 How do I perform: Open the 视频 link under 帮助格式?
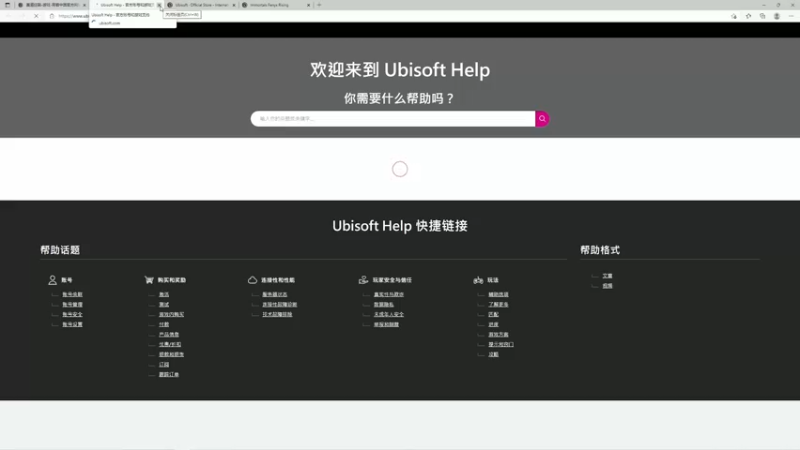[607, 286]
